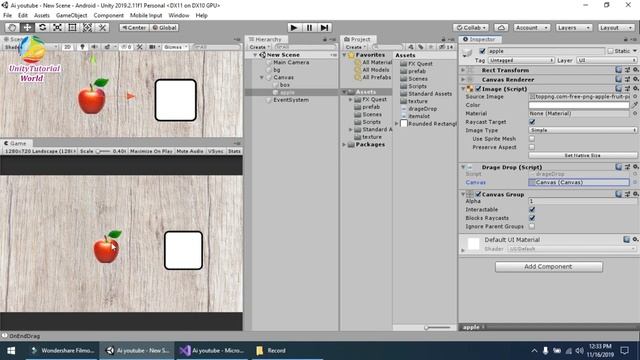The height and width of the screenshot is (360, 640).
Task: Click the Step frame button
Action: tap(324, 27)
